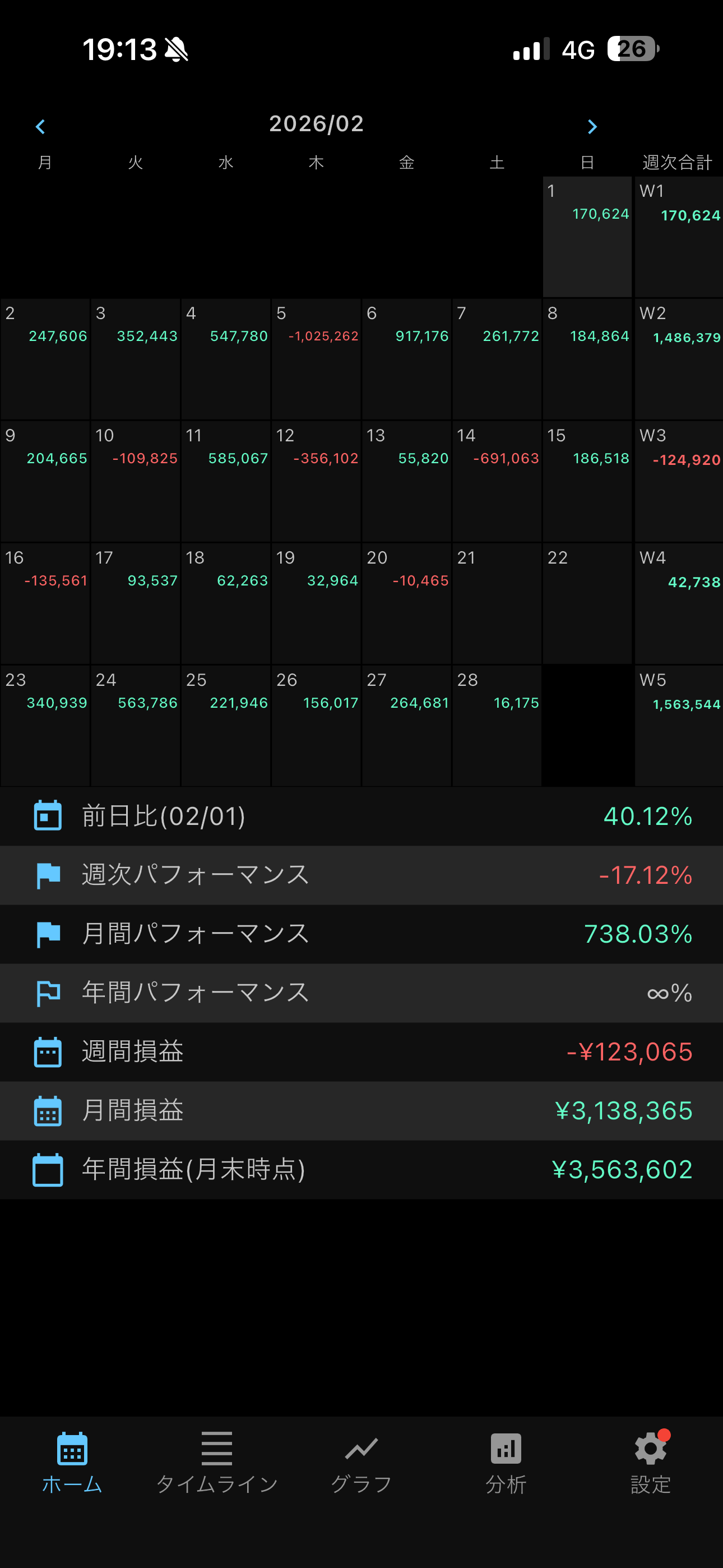Open the Settings gear icon

(650, 1449)
